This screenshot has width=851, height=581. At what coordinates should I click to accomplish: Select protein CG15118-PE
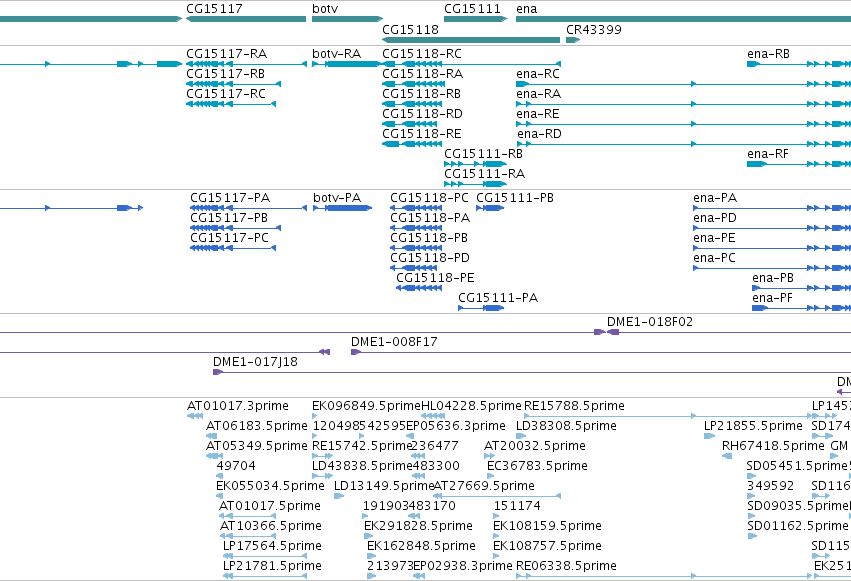click(435, 278)
